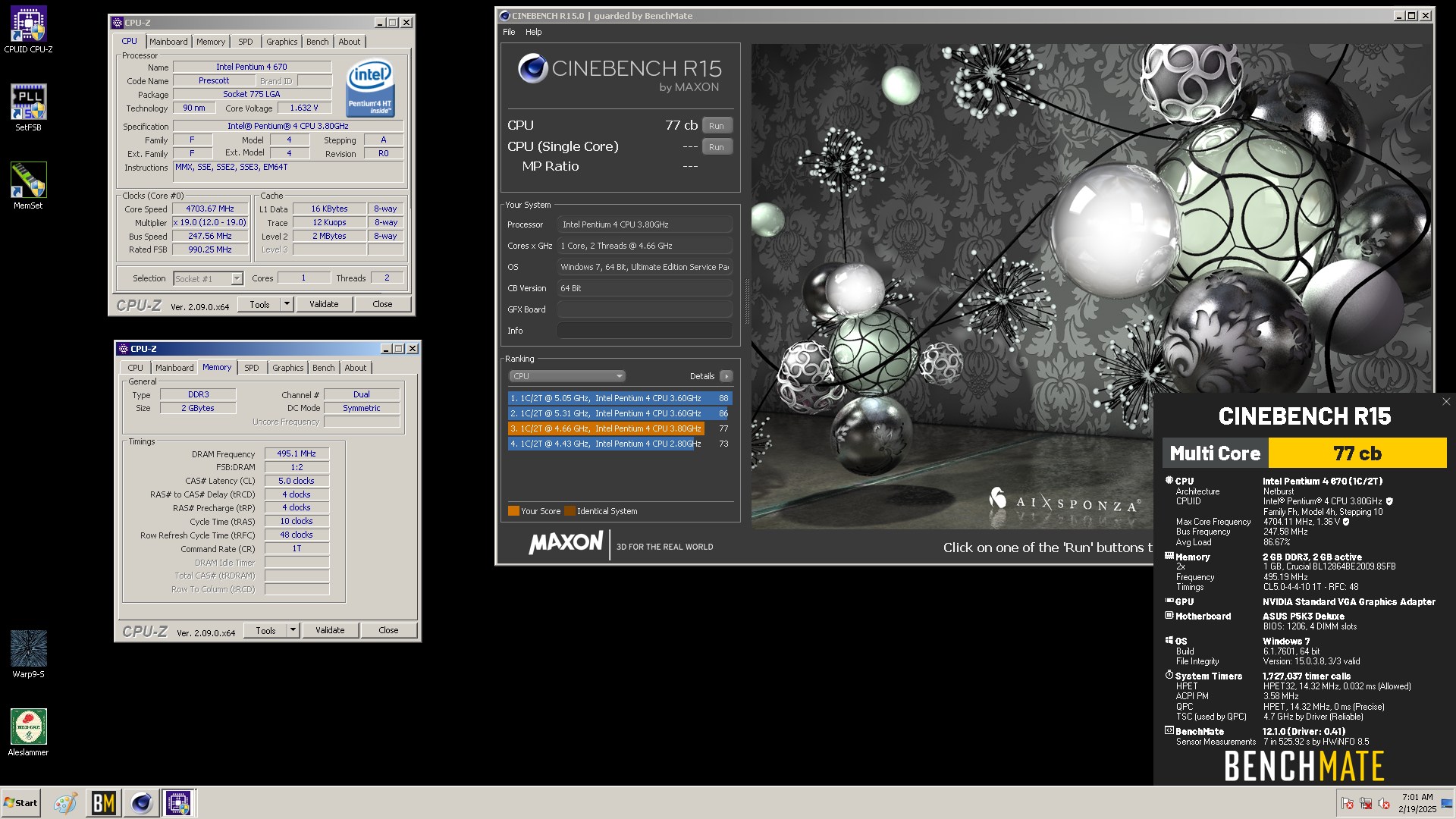This screenshot has width=1456, height=819.
Task: Click the panel splitter handle beside Your System
Action: pyautogui.click(x=747, y=302)
